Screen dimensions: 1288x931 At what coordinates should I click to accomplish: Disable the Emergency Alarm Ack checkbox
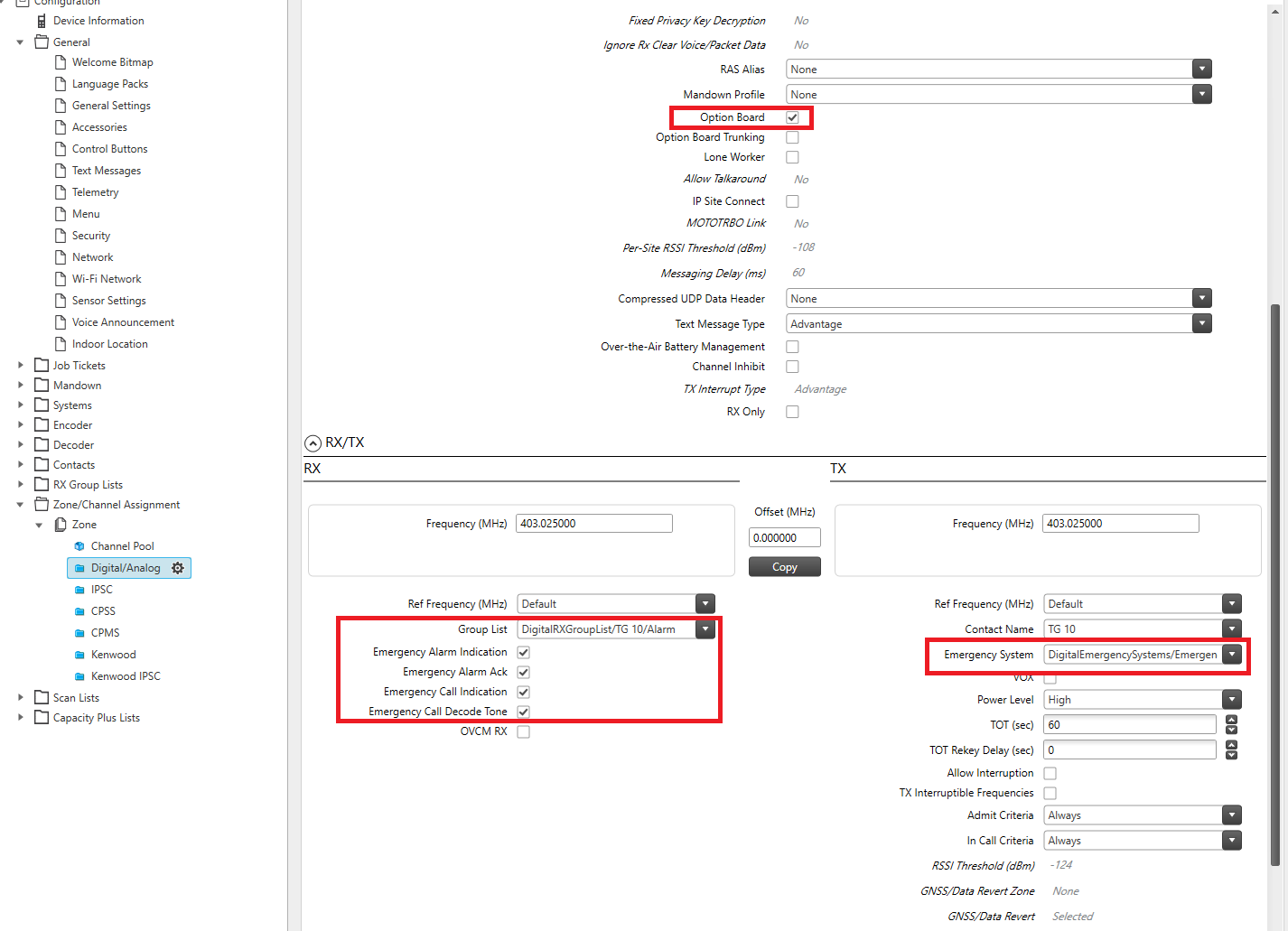pos(522,672)
